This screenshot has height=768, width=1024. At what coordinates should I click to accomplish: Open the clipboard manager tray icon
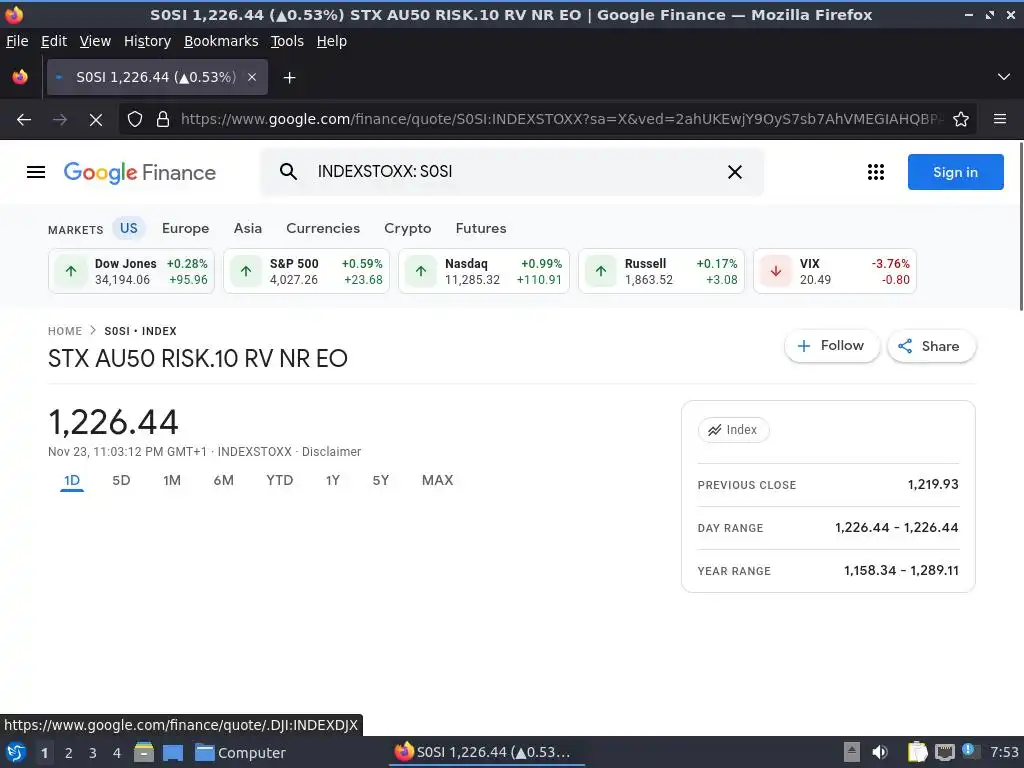pyautogui.click(x=918, y=752)
